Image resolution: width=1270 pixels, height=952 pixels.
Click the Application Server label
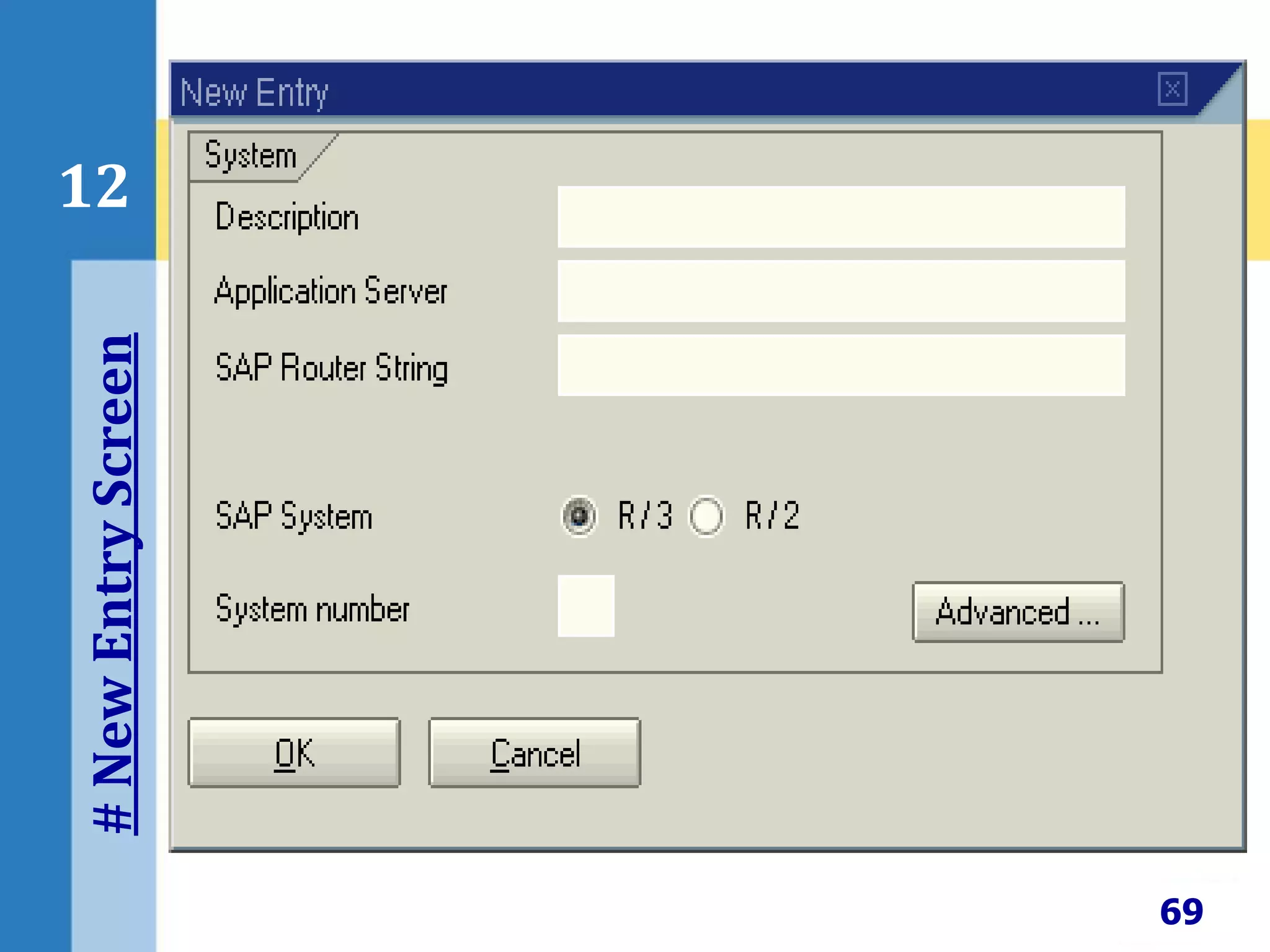pos(331,292)
